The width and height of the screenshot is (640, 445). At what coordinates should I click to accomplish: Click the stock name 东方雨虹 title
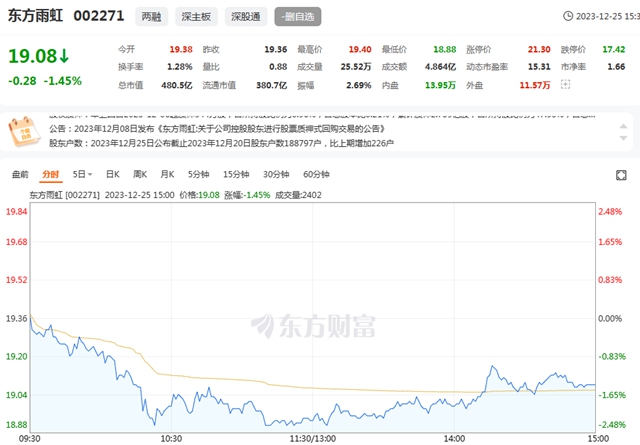[x=36, y=16]
